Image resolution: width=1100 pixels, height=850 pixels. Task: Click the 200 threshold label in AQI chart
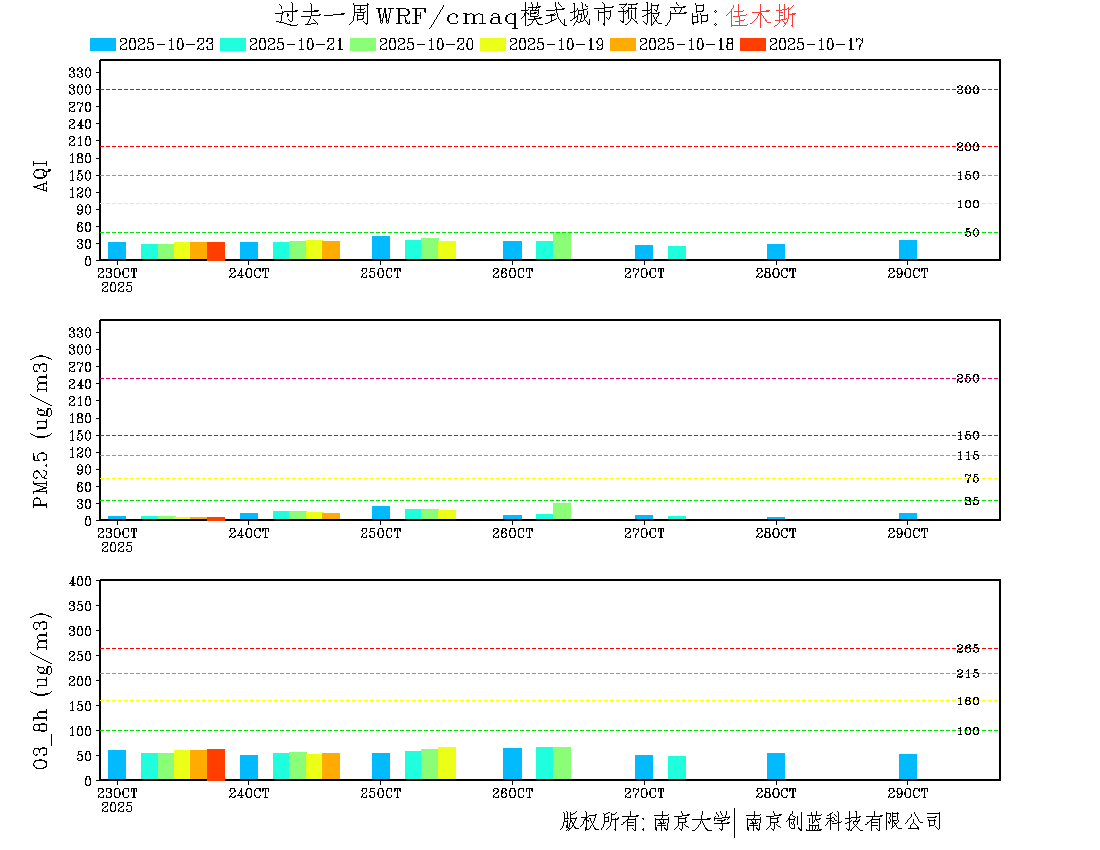pos(967,147)
